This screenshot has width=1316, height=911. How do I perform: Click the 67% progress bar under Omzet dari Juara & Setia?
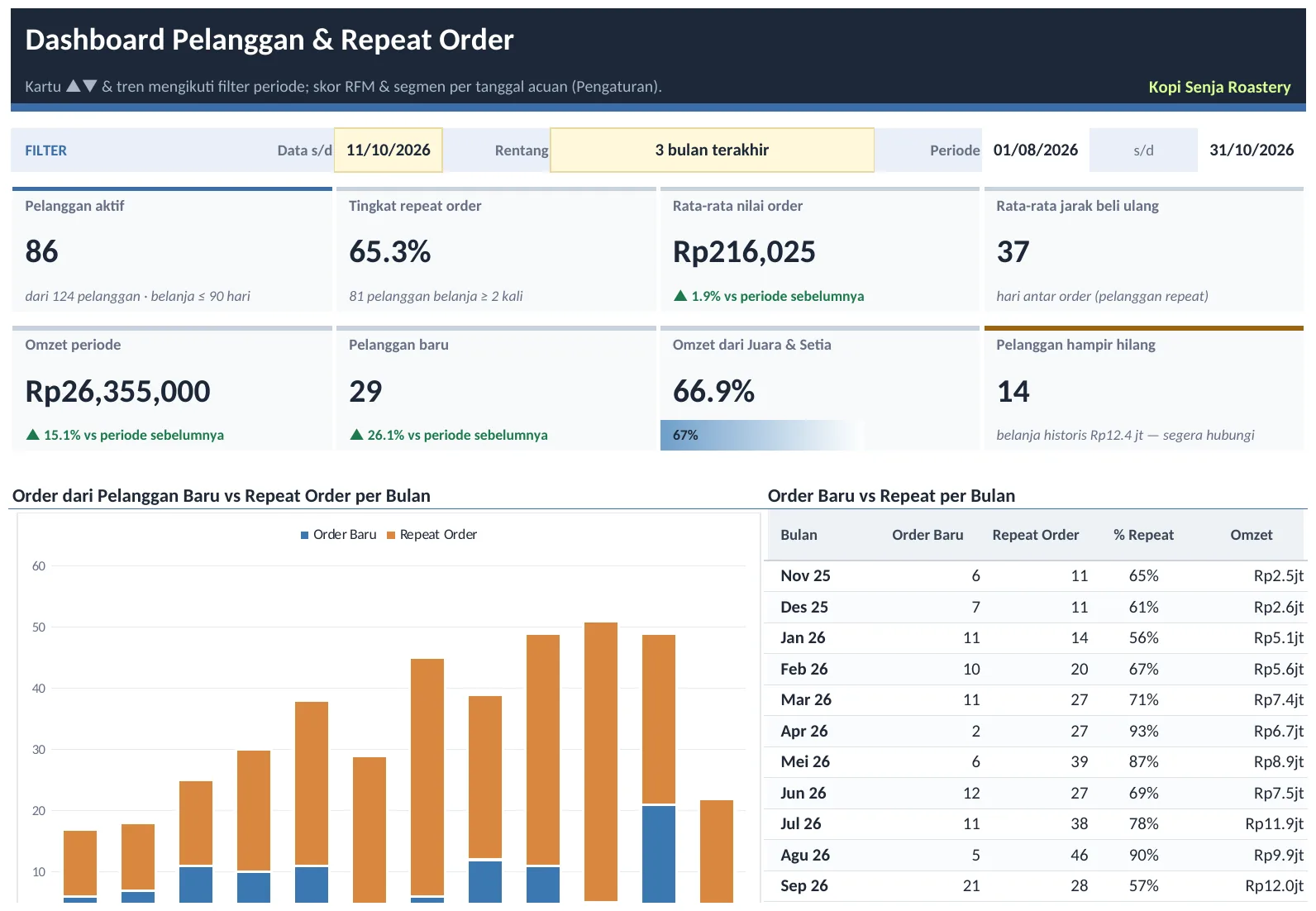click(x=762, y=435)
